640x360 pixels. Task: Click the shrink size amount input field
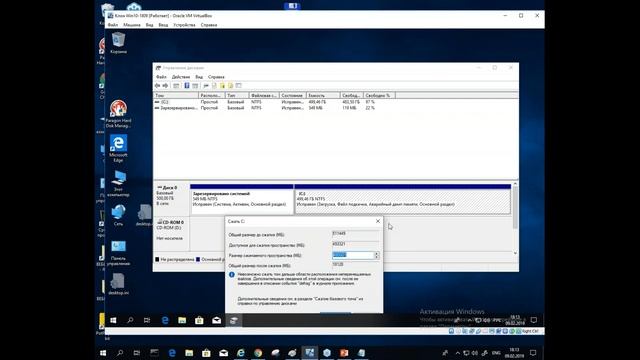(x=353, y=255)
